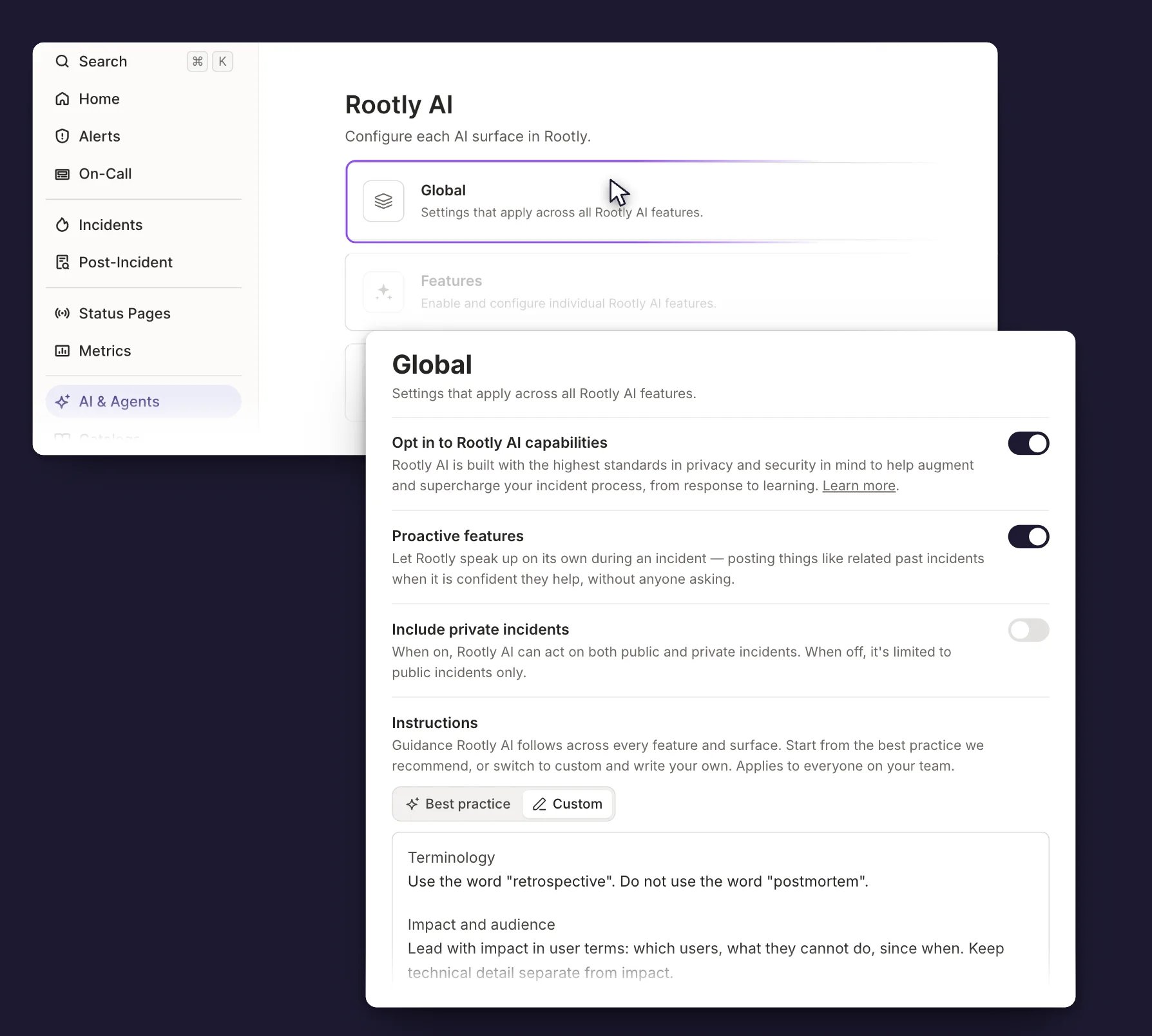Click the Rootly AI page title
This screenshot has width=1152, height=1036.
click(x=399, y=105)
